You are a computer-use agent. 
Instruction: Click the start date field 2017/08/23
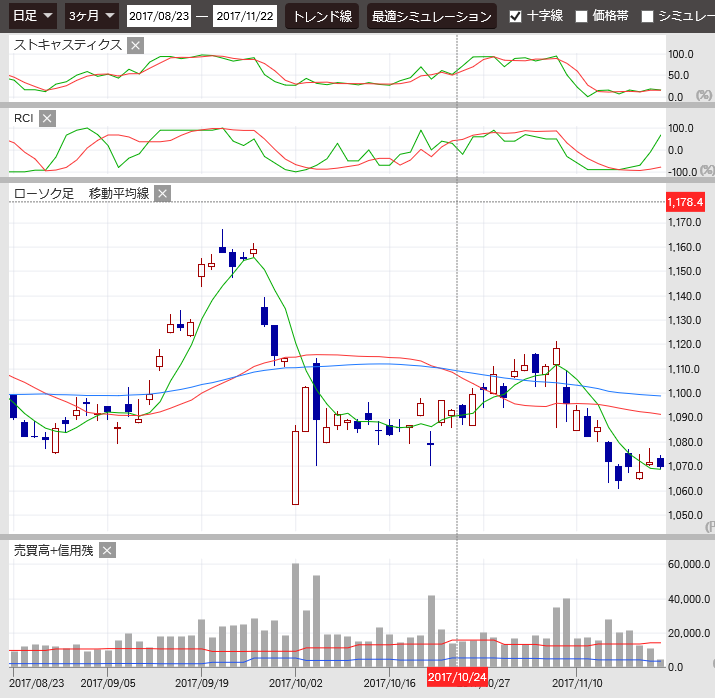(x=158, y=16)
